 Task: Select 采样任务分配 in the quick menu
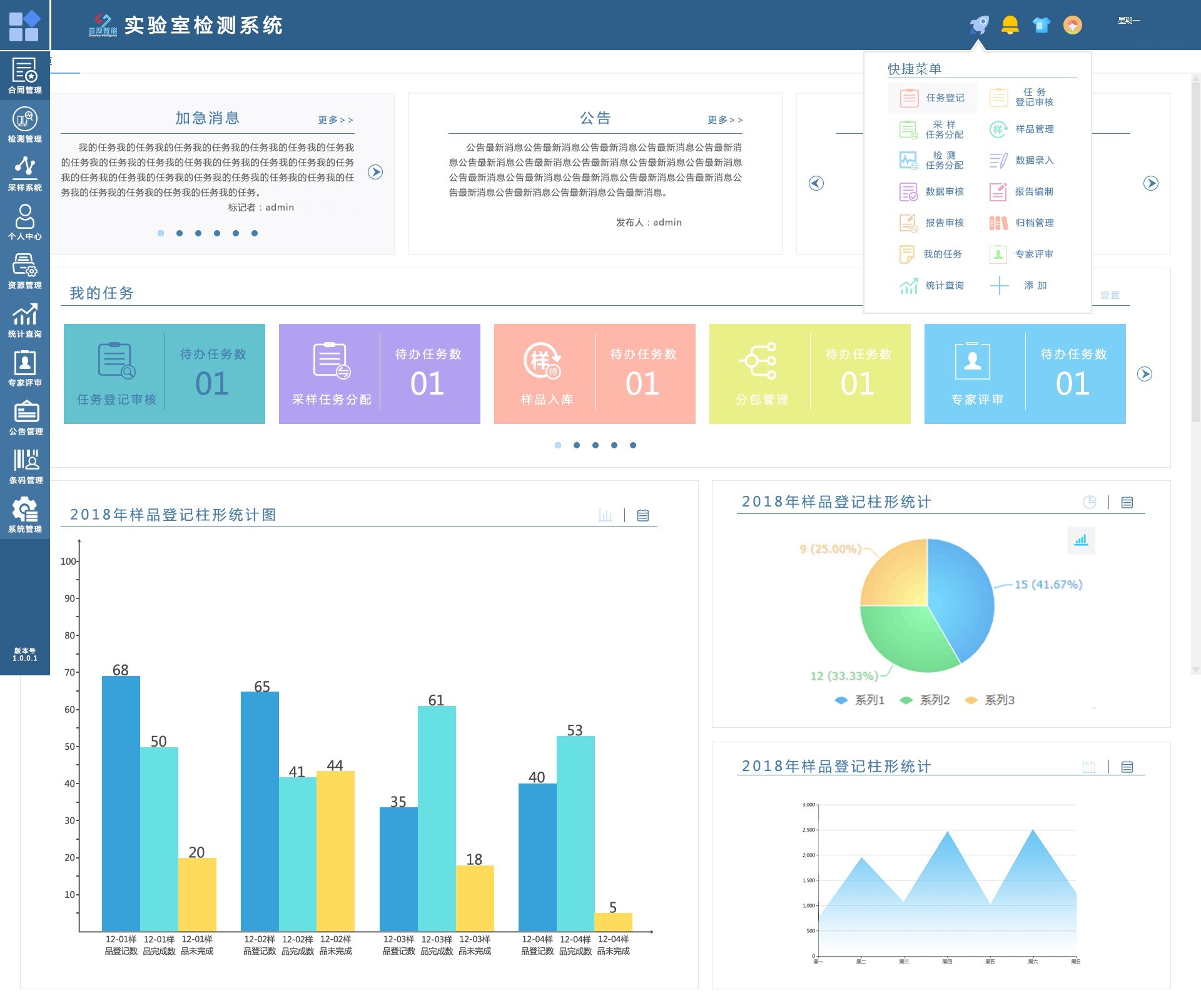click(931, 129)
